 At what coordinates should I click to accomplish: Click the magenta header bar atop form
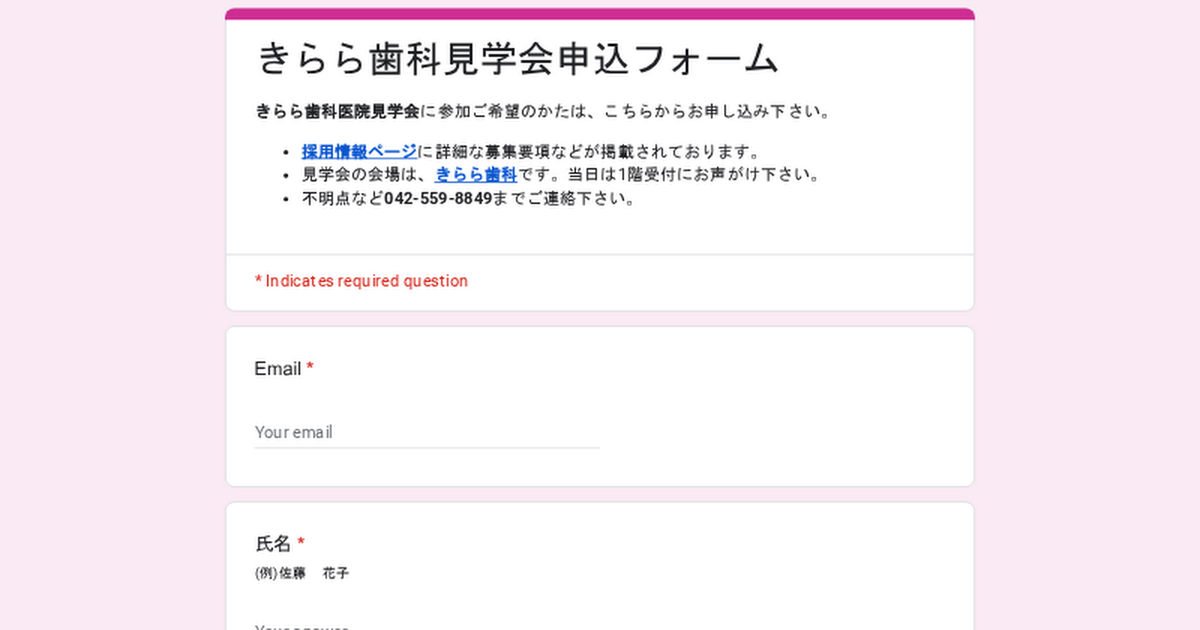[x=600, y=14]
